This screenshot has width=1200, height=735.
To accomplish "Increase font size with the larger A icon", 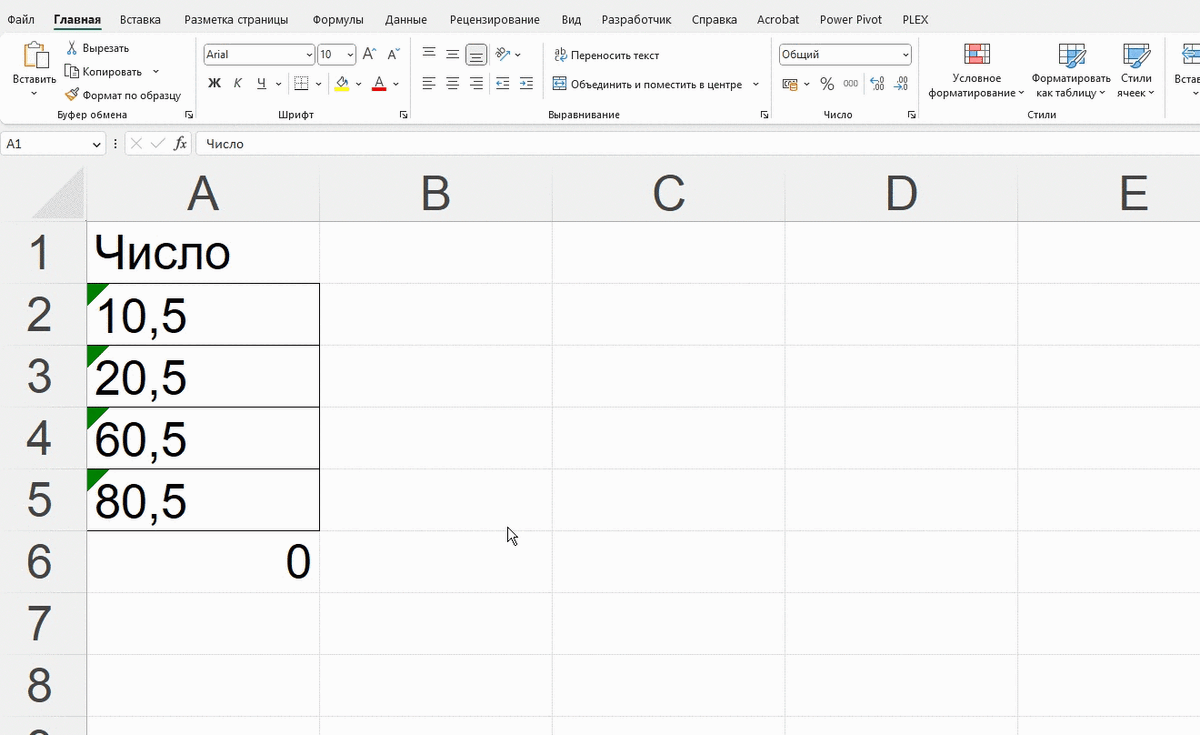I will click(369, 55).
